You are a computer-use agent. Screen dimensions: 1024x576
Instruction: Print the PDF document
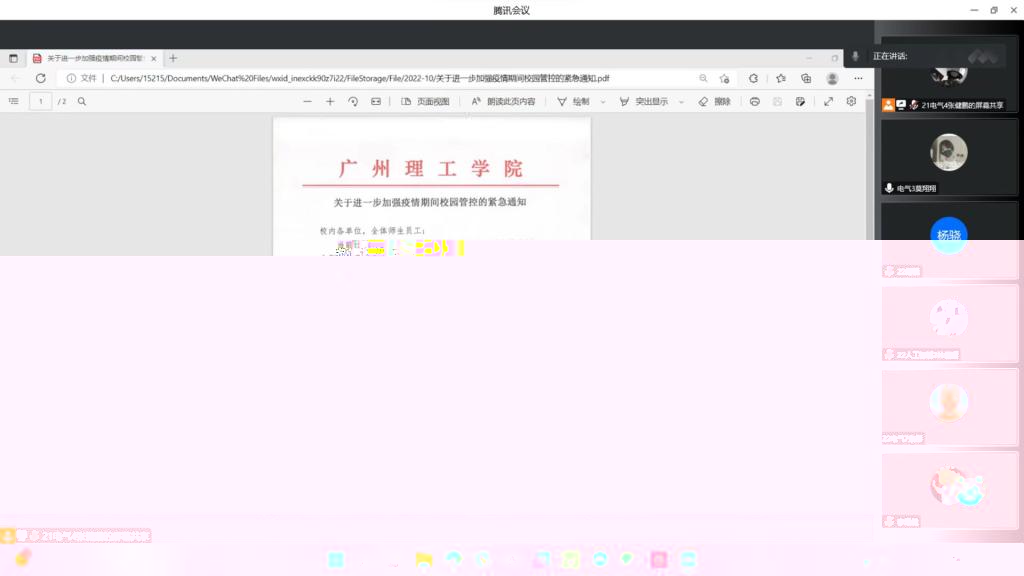point(754,101)
